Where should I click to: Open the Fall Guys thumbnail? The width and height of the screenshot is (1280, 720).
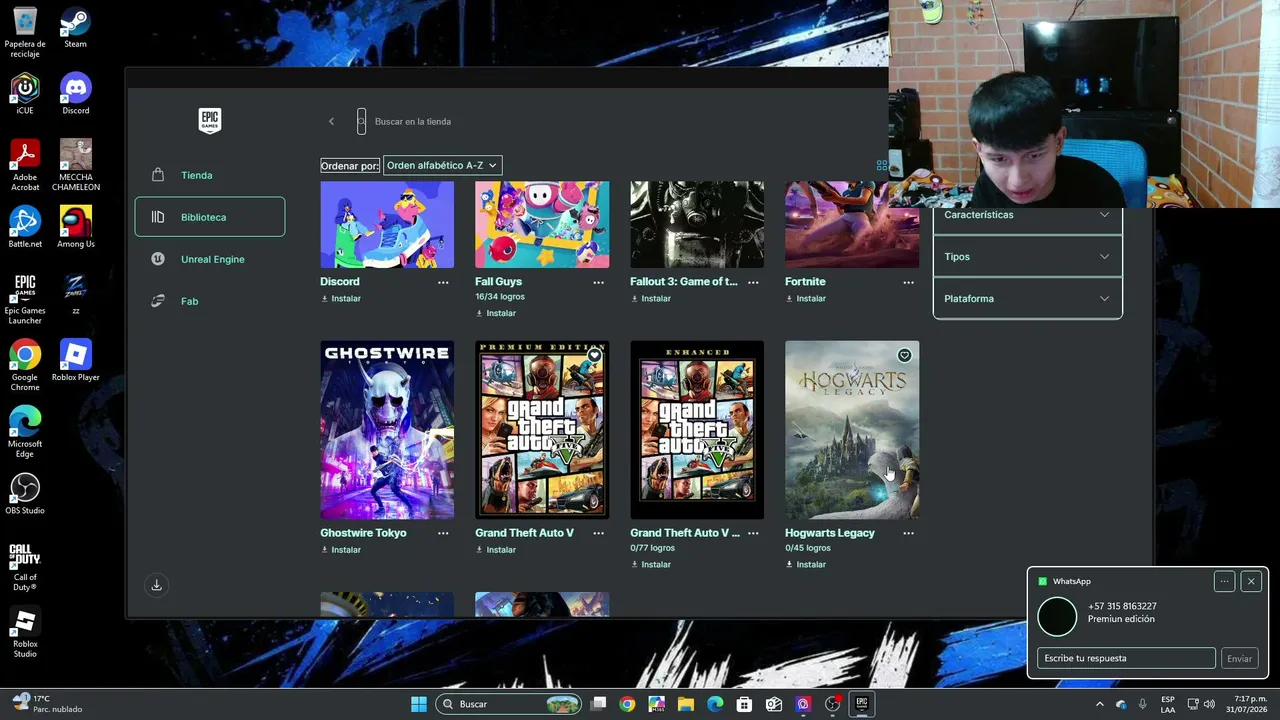pos(542,224)
